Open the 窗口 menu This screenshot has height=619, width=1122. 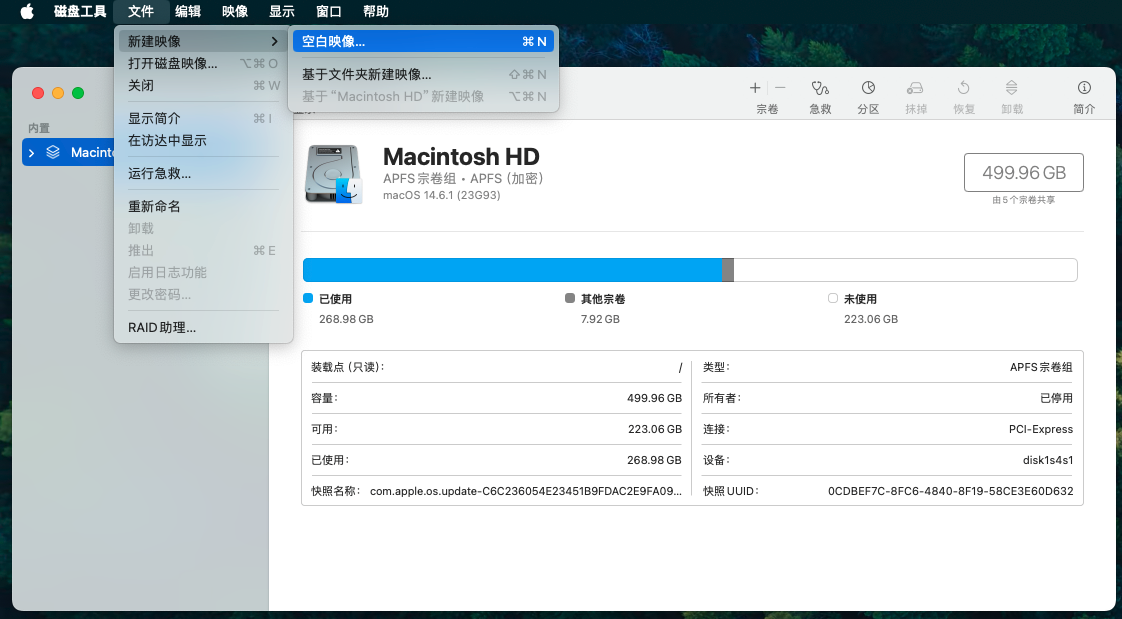point(328,11)
